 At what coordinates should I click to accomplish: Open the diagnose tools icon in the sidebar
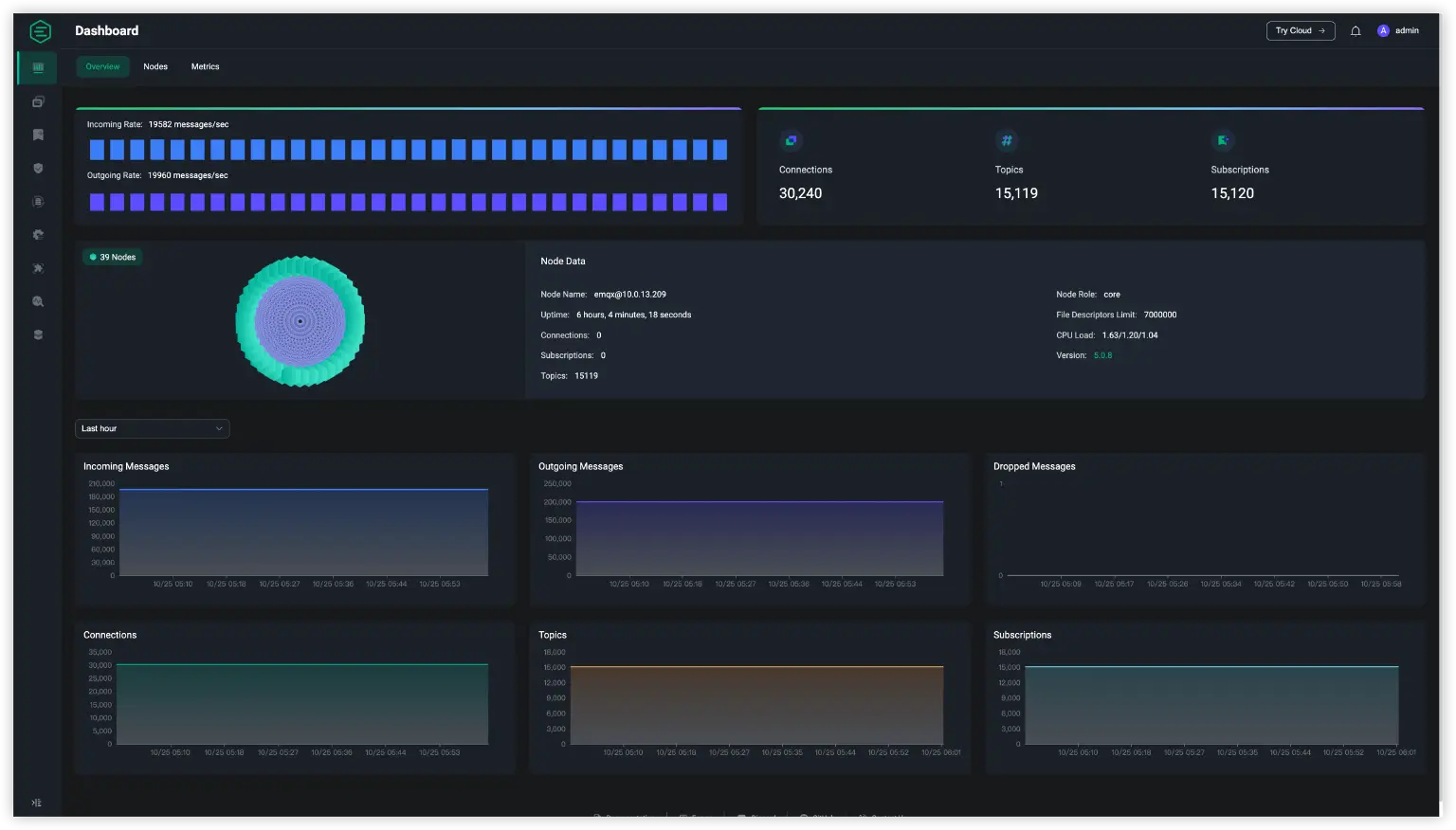[37, 268]
